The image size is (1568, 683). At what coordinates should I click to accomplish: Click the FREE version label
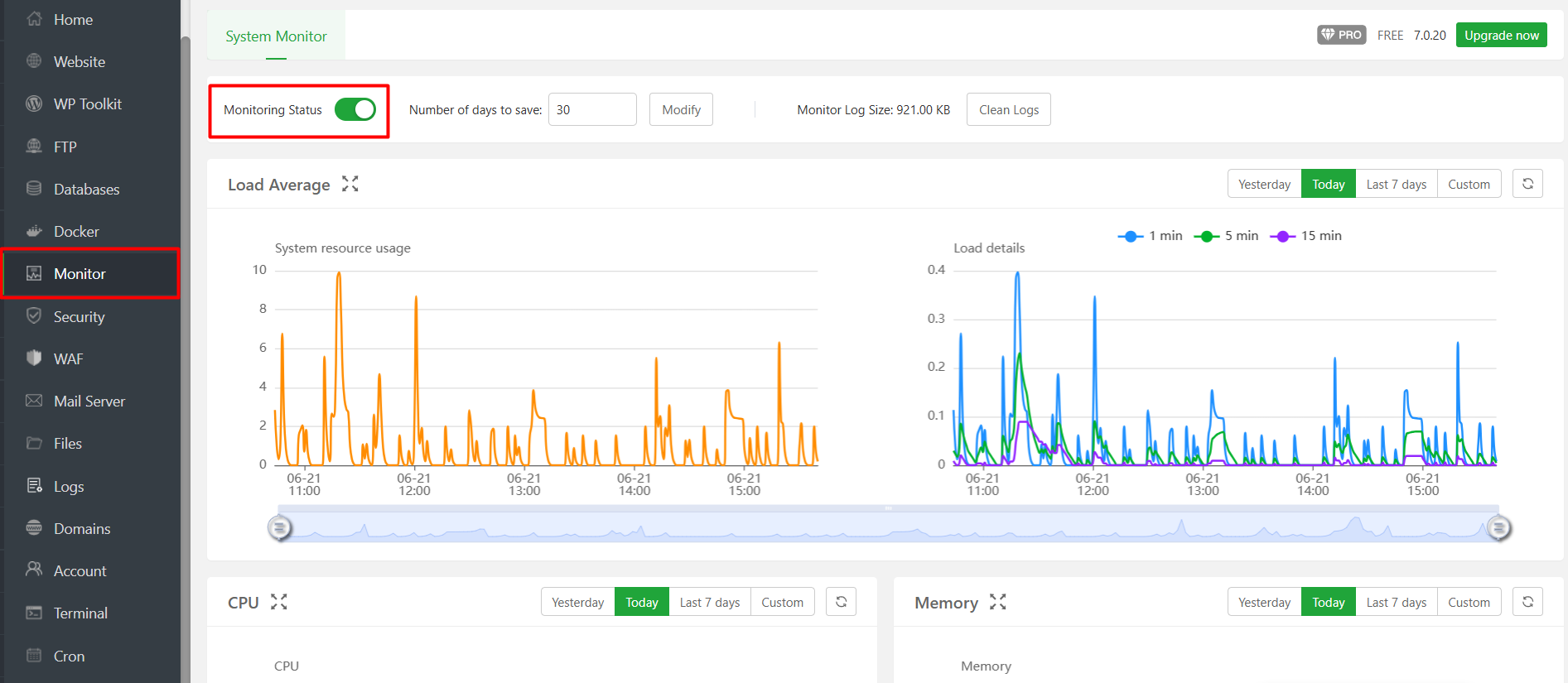click(1390, 35)
